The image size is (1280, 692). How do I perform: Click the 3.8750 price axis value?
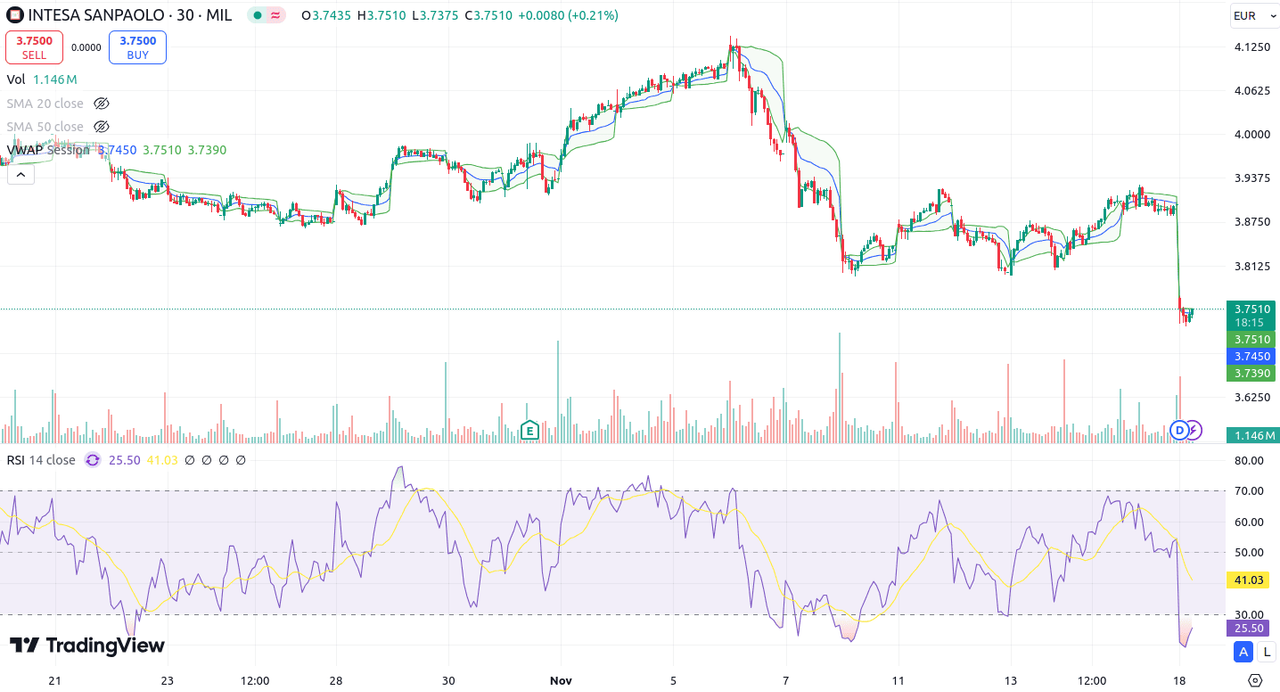coord(1252,222)
